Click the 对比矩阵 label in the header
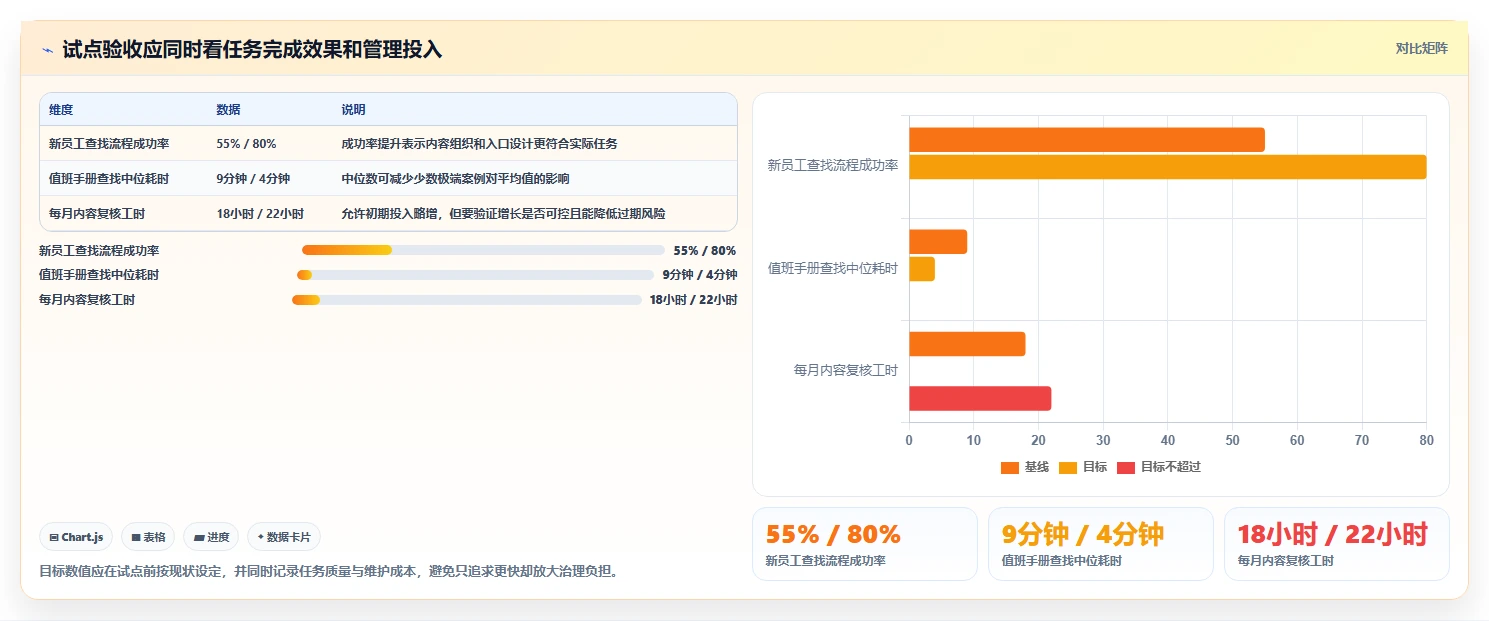Image resolution: width=1489 pixels, height=621 pixels. 1421,48
